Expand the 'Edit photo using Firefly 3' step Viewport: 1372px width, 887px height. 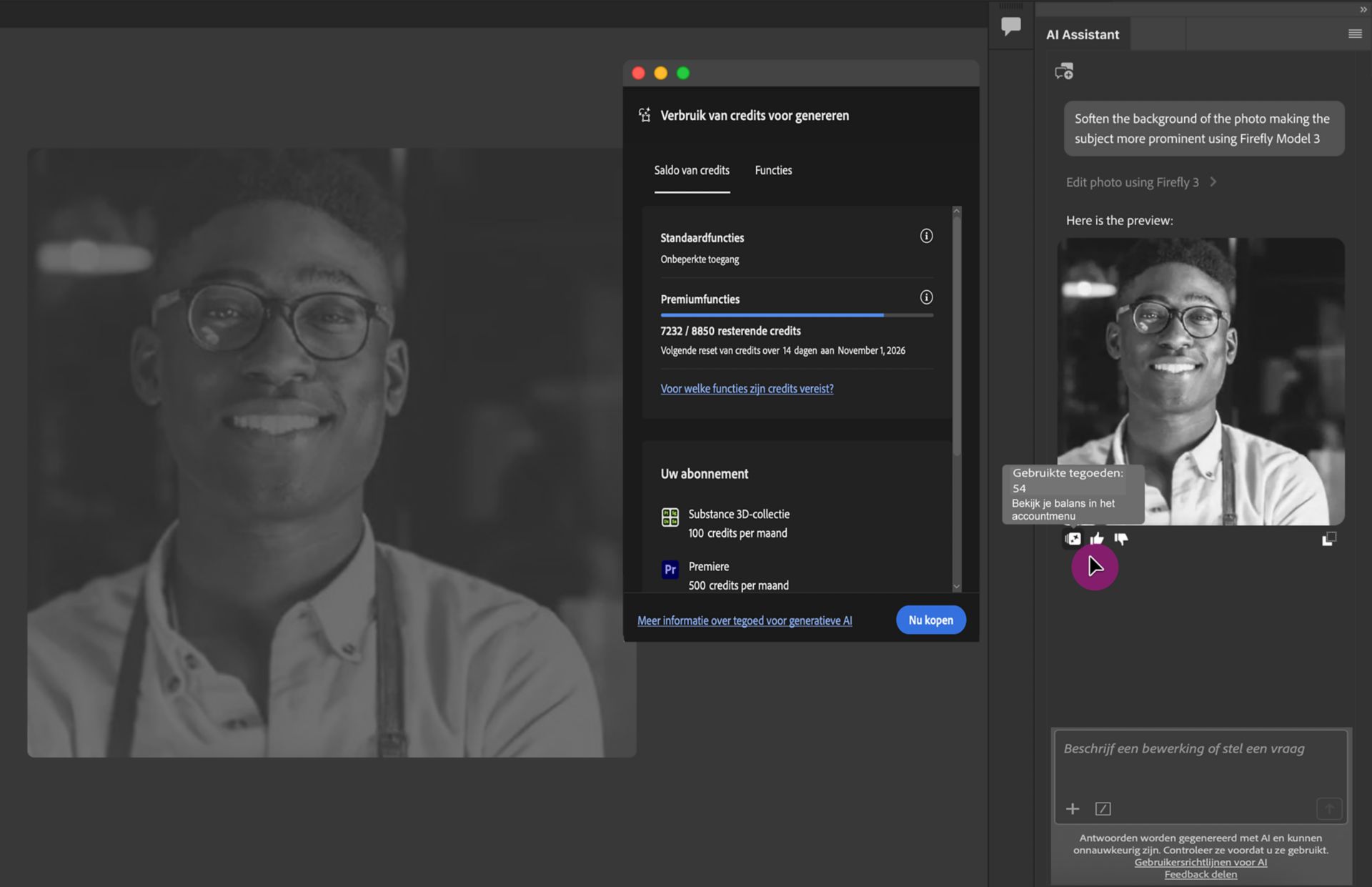point(1140,182)
